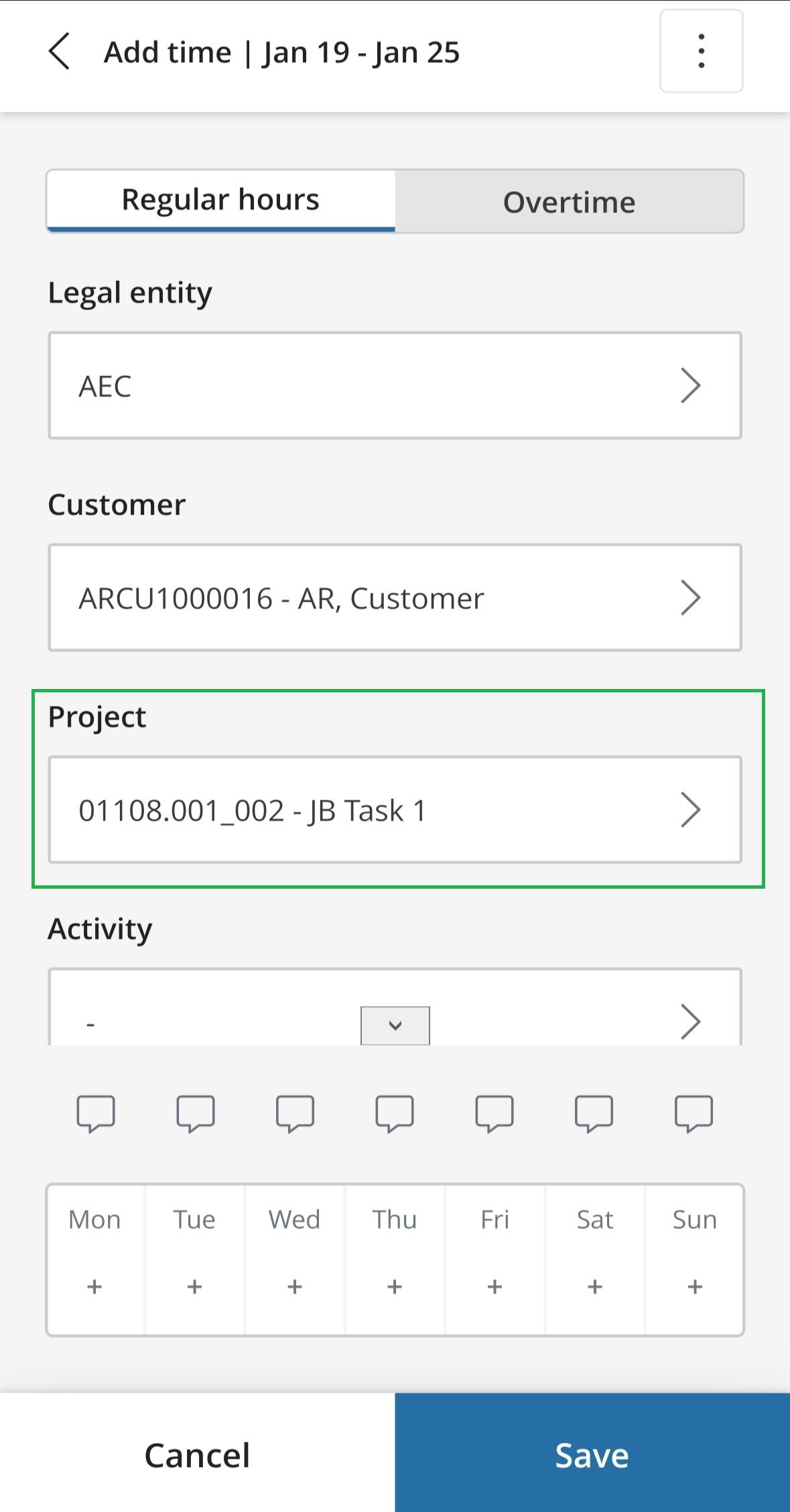Switch to the Overtime tab
Viewport: 790px width, 1512px height.
click(569, 202)
